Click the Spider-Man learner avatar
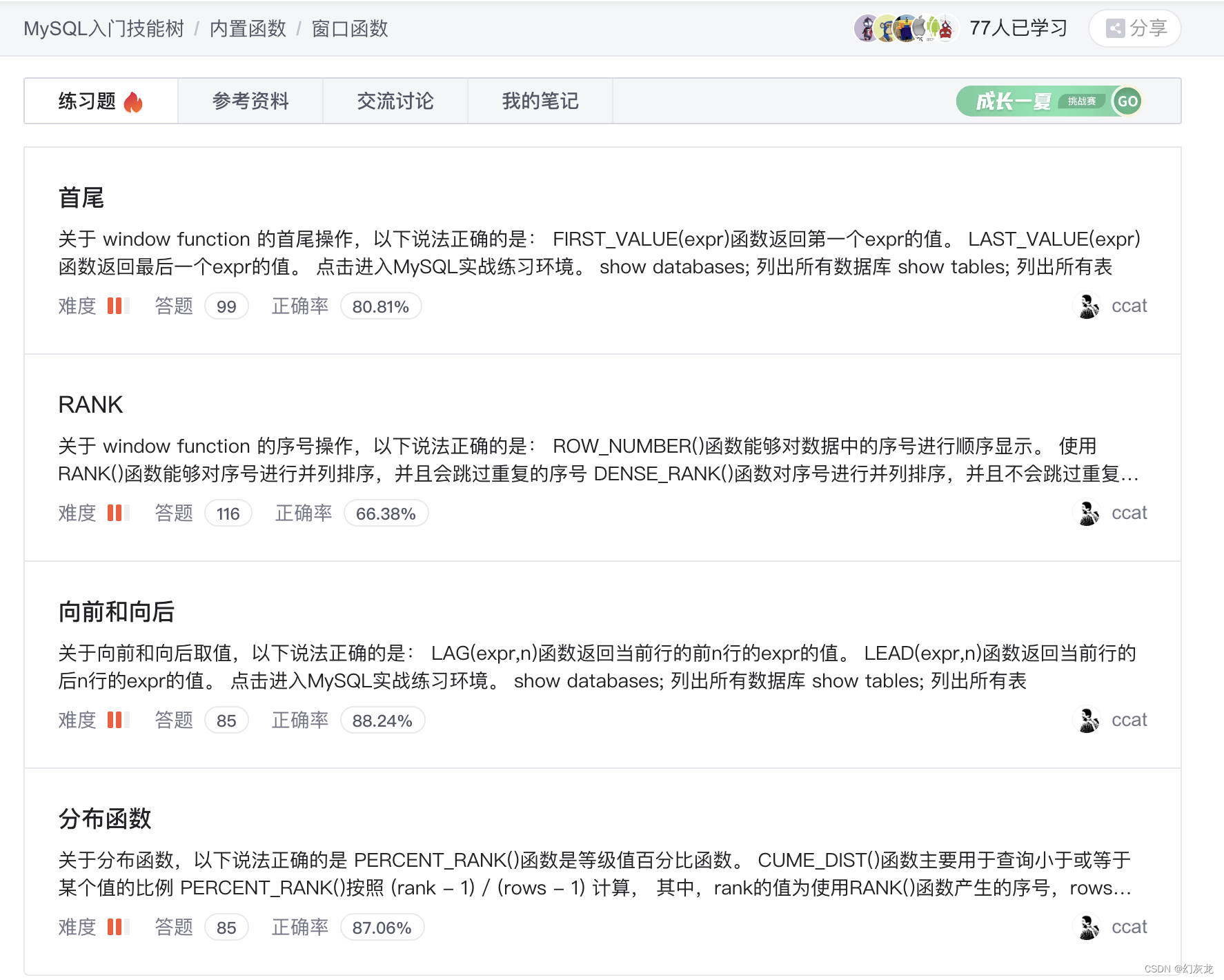 click(946, 29)
